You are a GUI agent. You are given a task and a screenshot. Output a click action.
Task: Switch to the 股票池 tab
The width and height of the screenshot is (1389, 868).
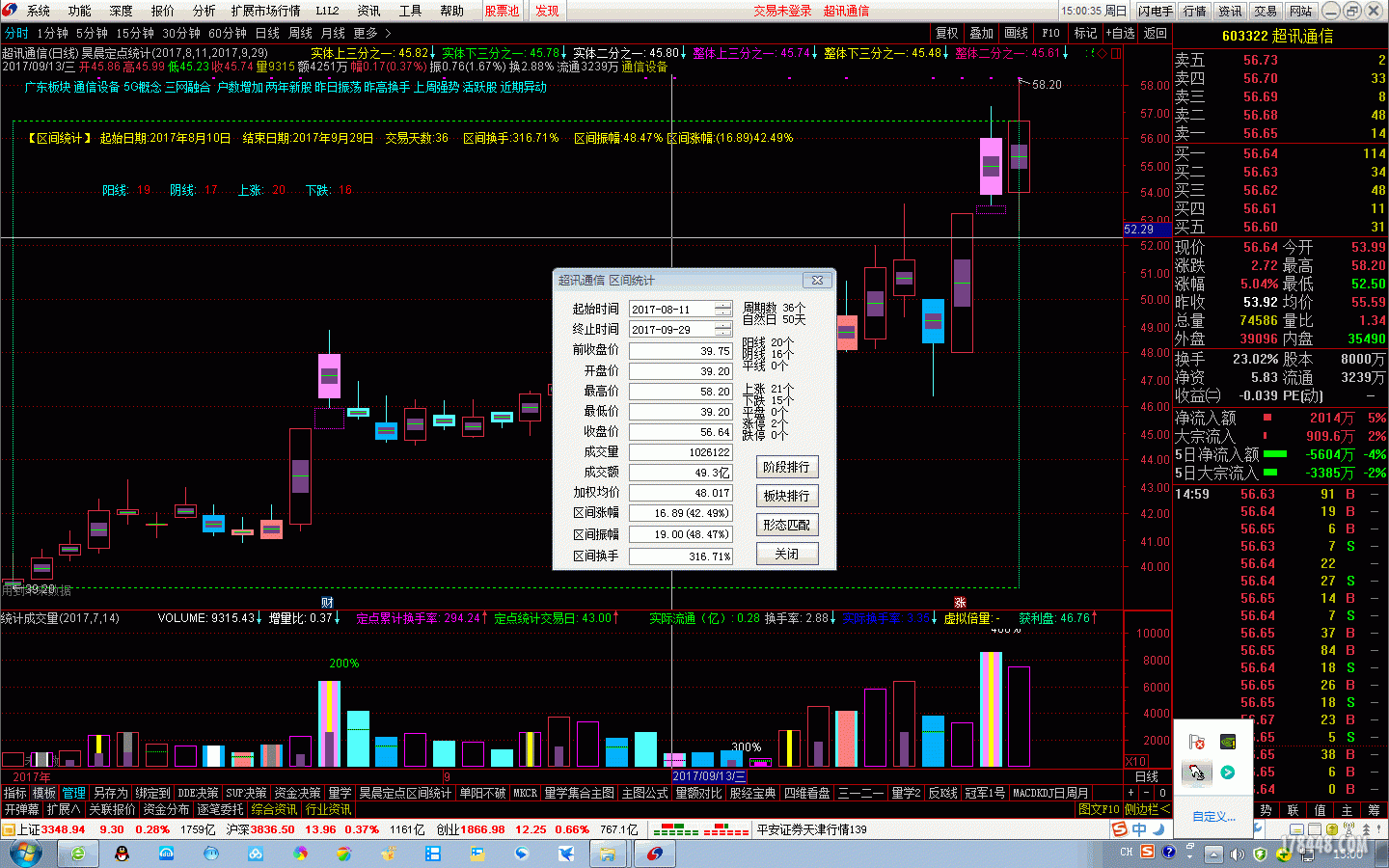pos(502,11)
